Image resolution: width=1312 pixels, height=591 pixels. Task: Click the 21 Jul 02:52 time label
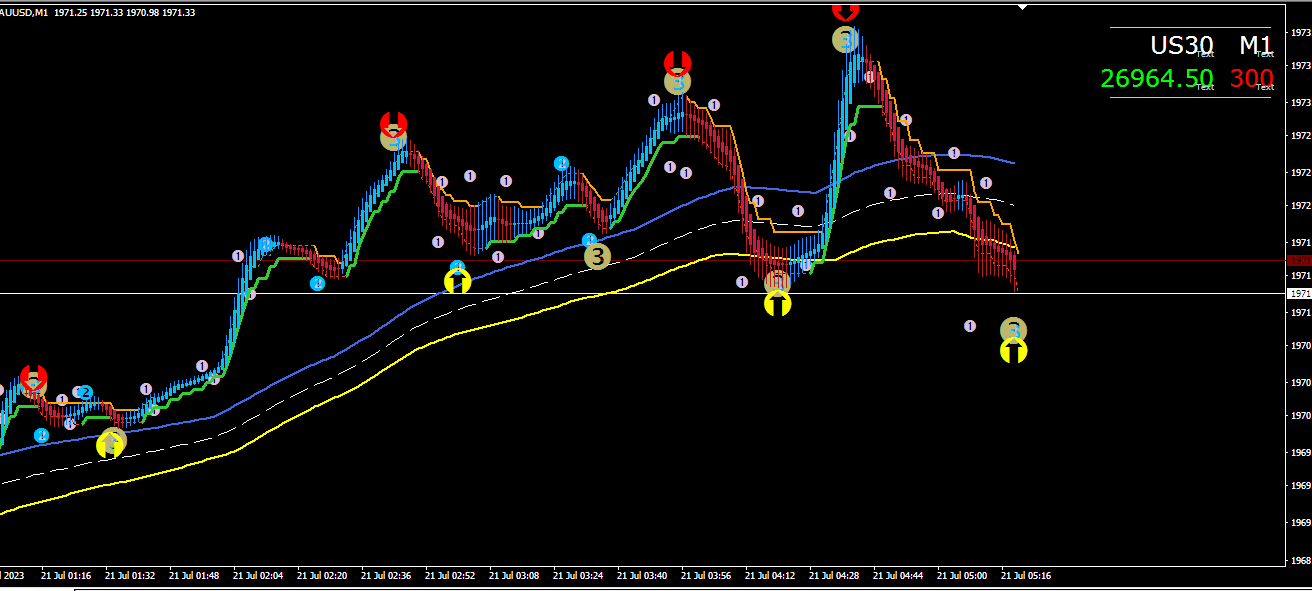coord(450,576)
